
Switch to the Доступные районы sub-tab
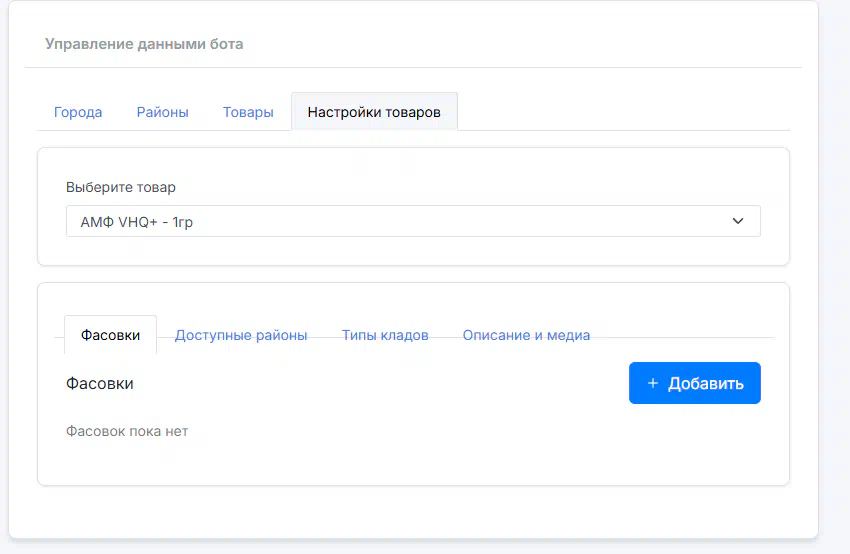coord(241,335)
